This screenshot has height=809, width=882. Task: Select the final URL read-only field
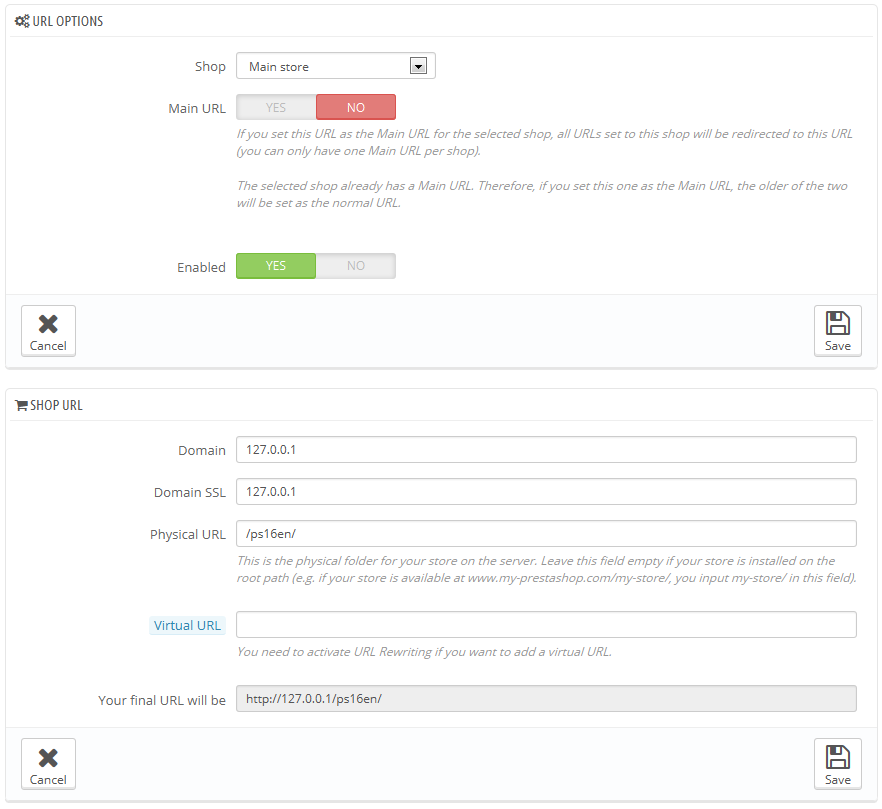click(x=546, y=699)
